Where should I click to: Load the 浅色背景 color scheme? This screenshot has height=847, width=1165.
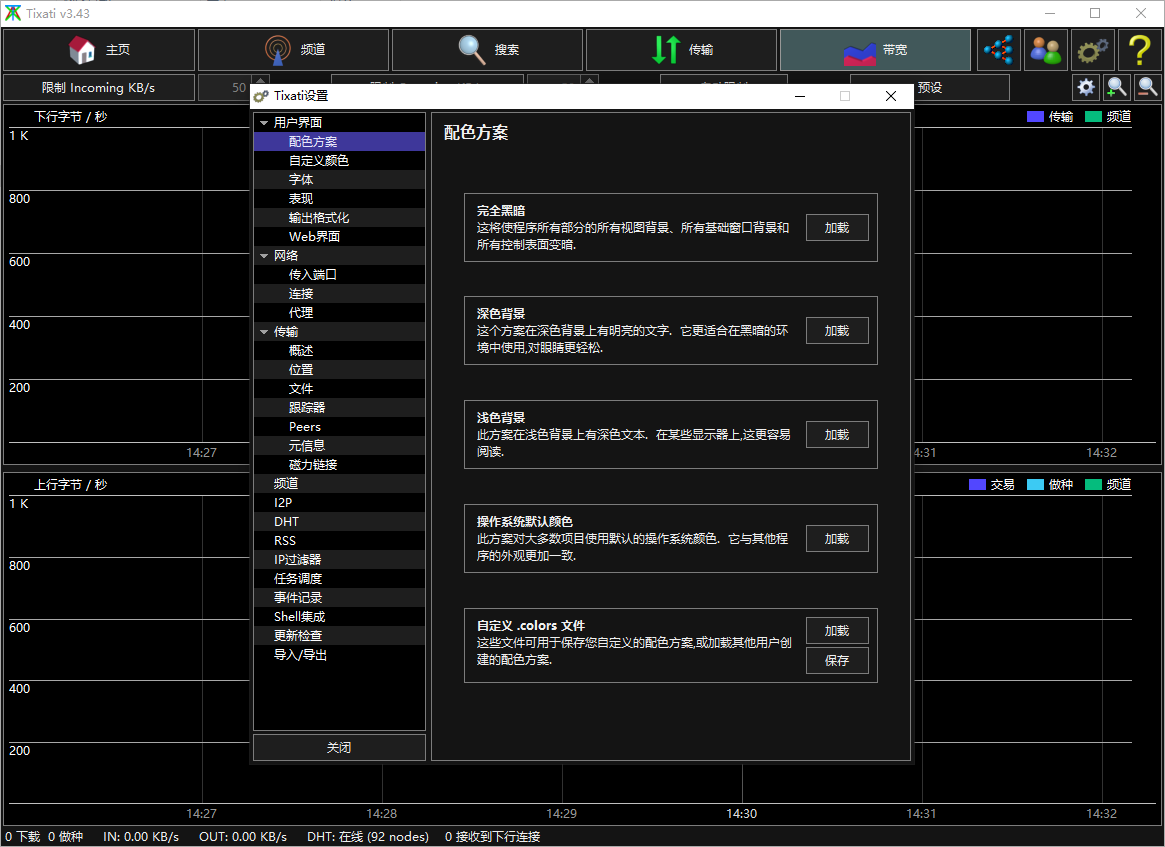pyautogui.click(x=837, y=435)
